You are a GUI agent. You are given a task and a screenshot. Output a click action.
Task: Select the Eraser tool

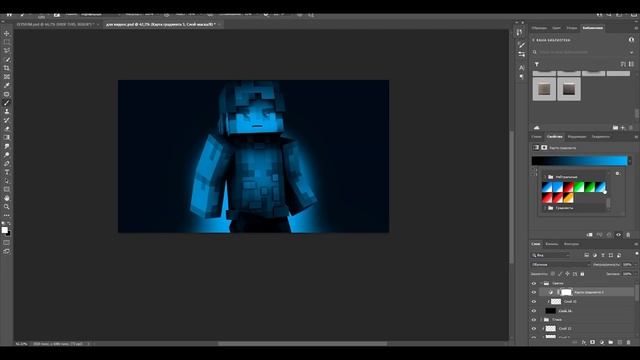pyautogui.click(x=7, y=129)
